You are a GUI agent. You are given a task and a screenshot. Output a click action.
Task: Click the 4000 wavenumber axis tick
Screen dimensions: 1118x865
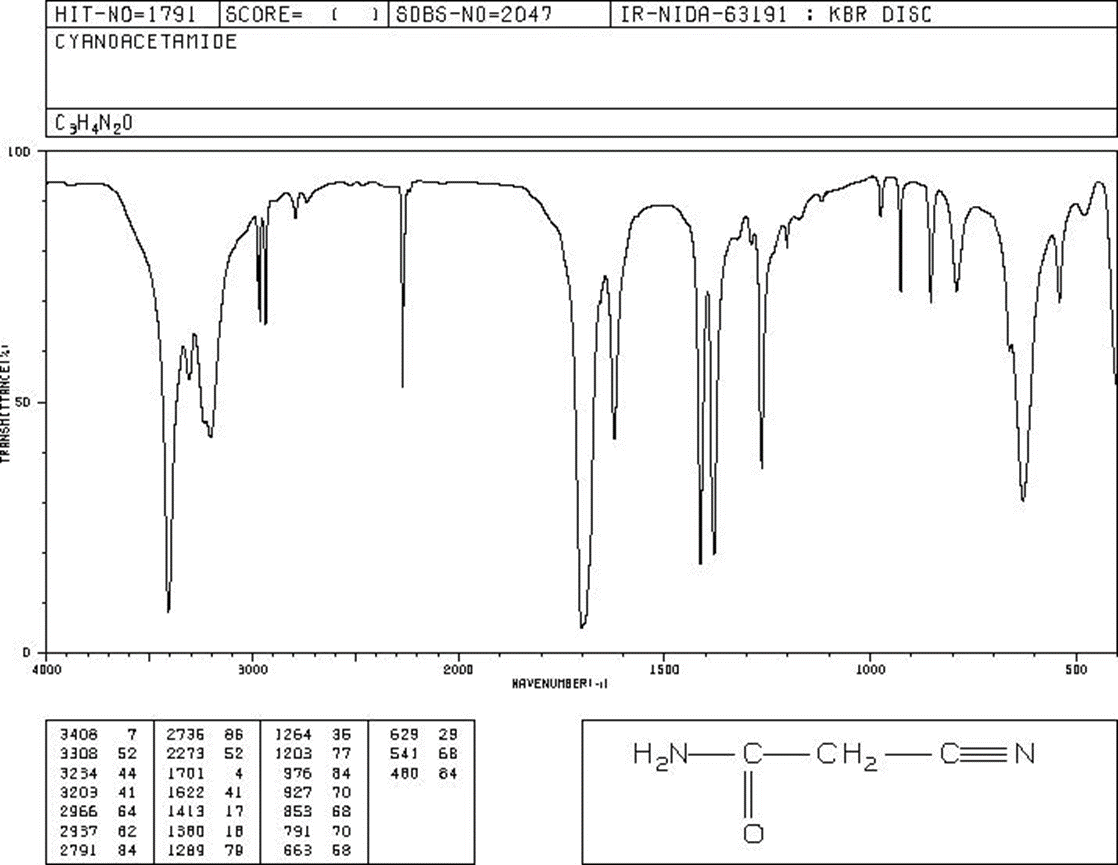coord(45,667)
